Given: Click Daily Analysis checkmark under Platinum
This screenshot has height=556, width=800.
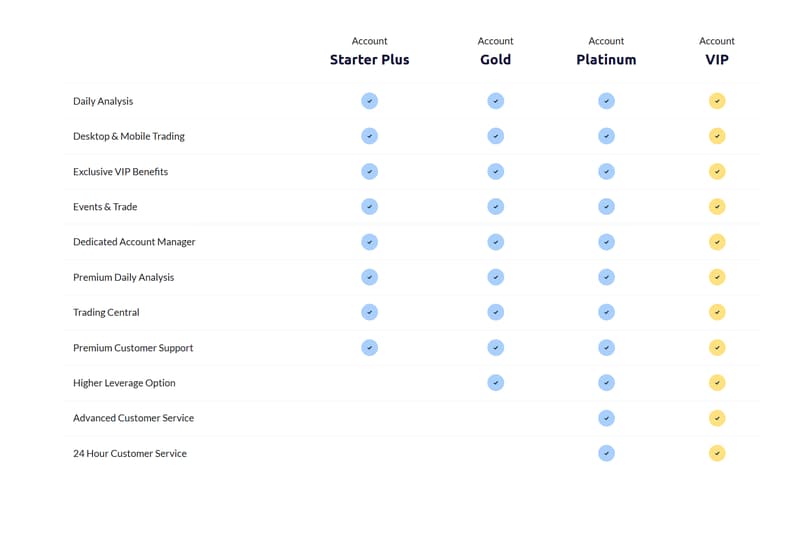Looking at the screenshot, I should click(x=606, y=101).
